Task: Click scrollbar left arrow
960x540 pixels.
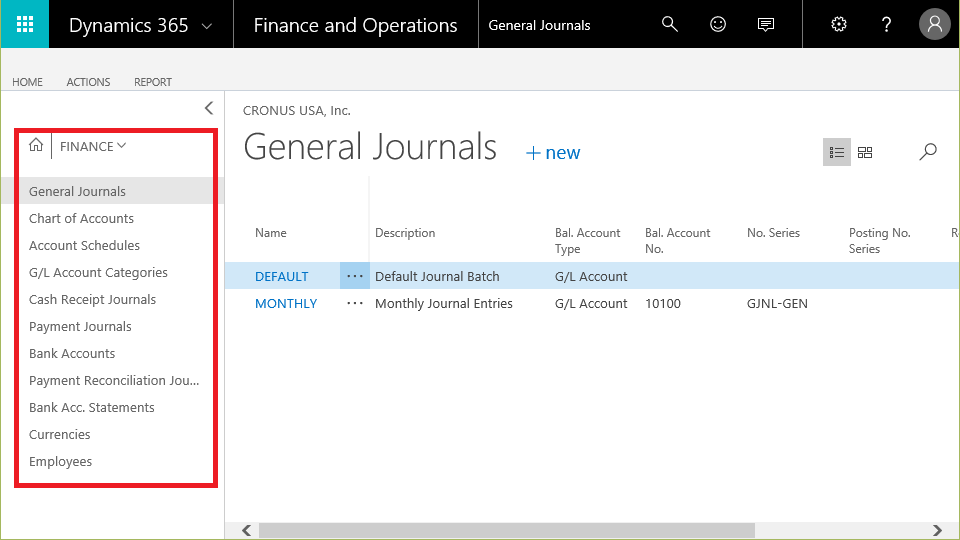Action: pos(247,530)
